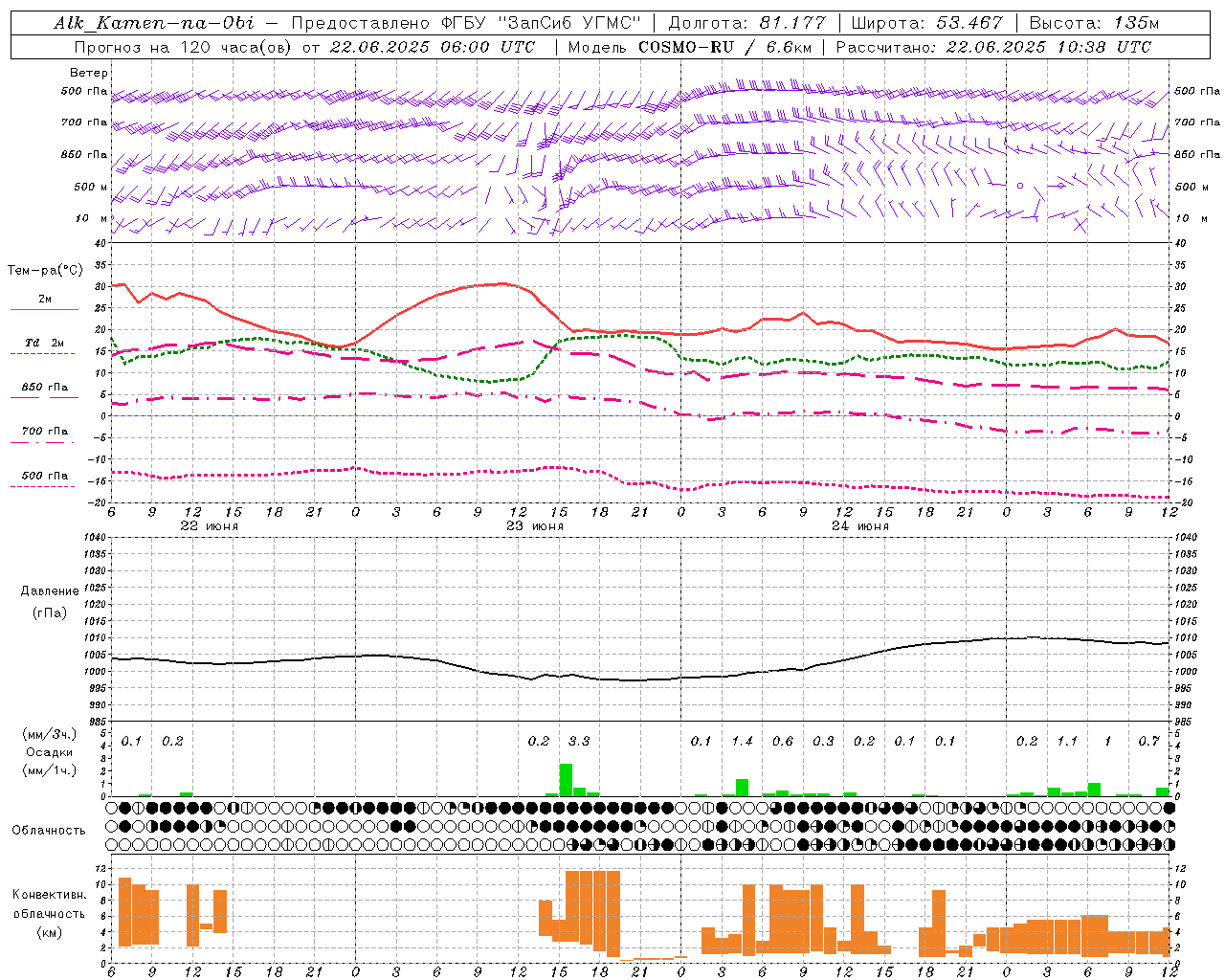
Task: Click the latitude value Широта: 53.467
Action: tap(926, 23)
